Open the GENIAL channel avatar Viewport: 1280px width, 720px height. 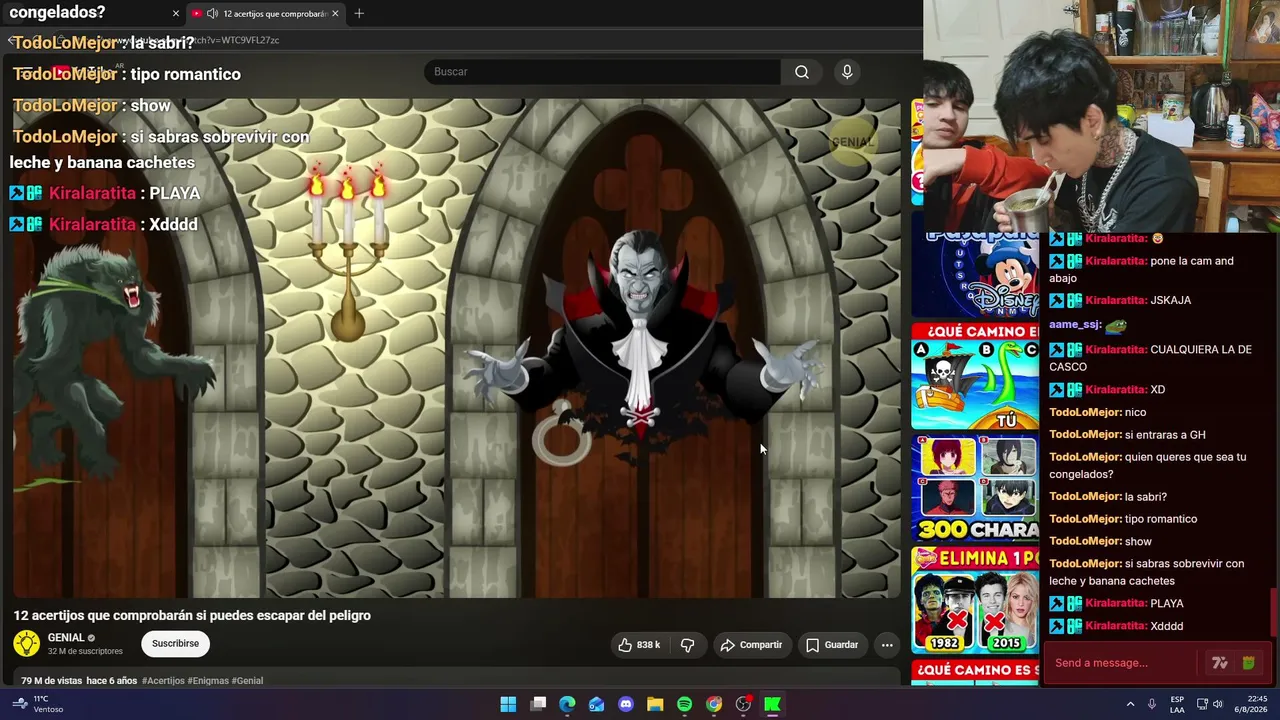(x=27, y=644)
